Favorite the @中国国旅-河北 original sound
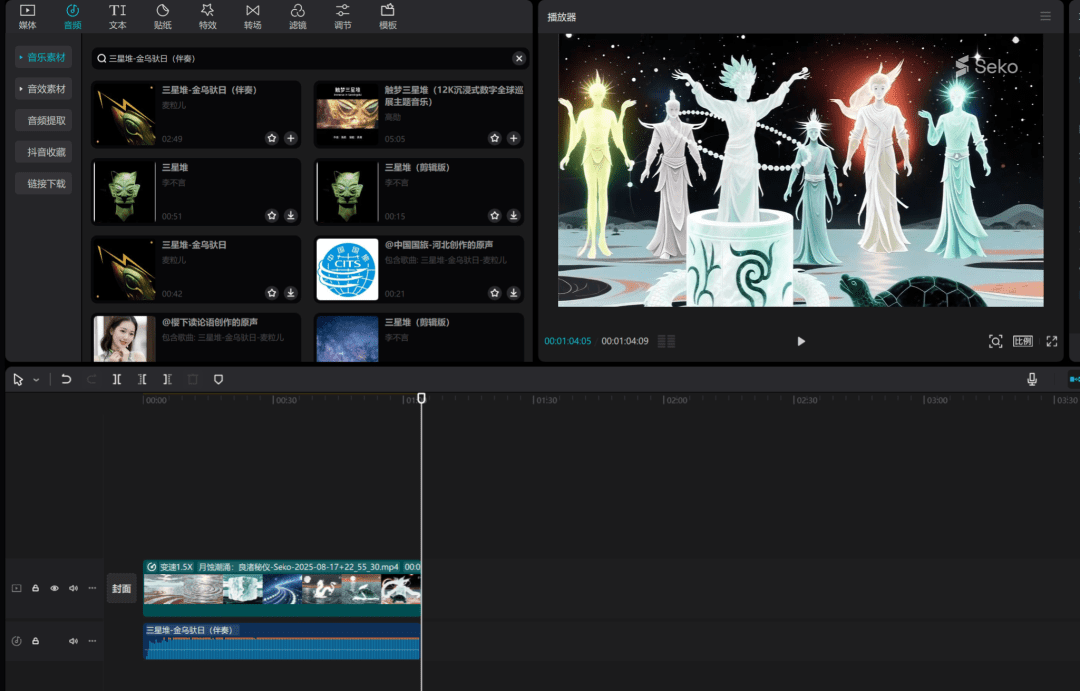 (495, 293)
